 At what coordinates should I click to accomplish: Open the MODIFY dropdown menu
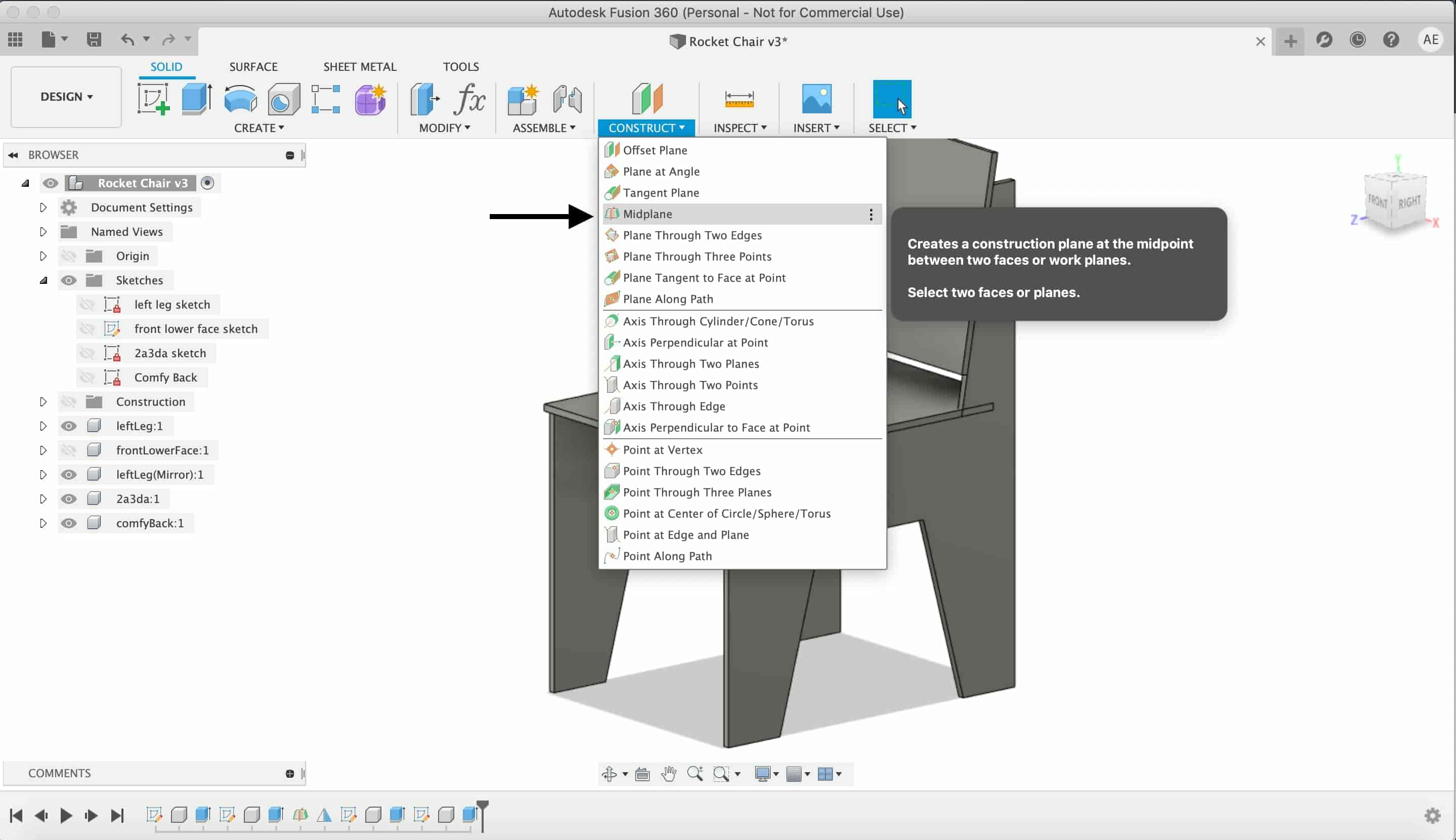(x=445, y=128)
